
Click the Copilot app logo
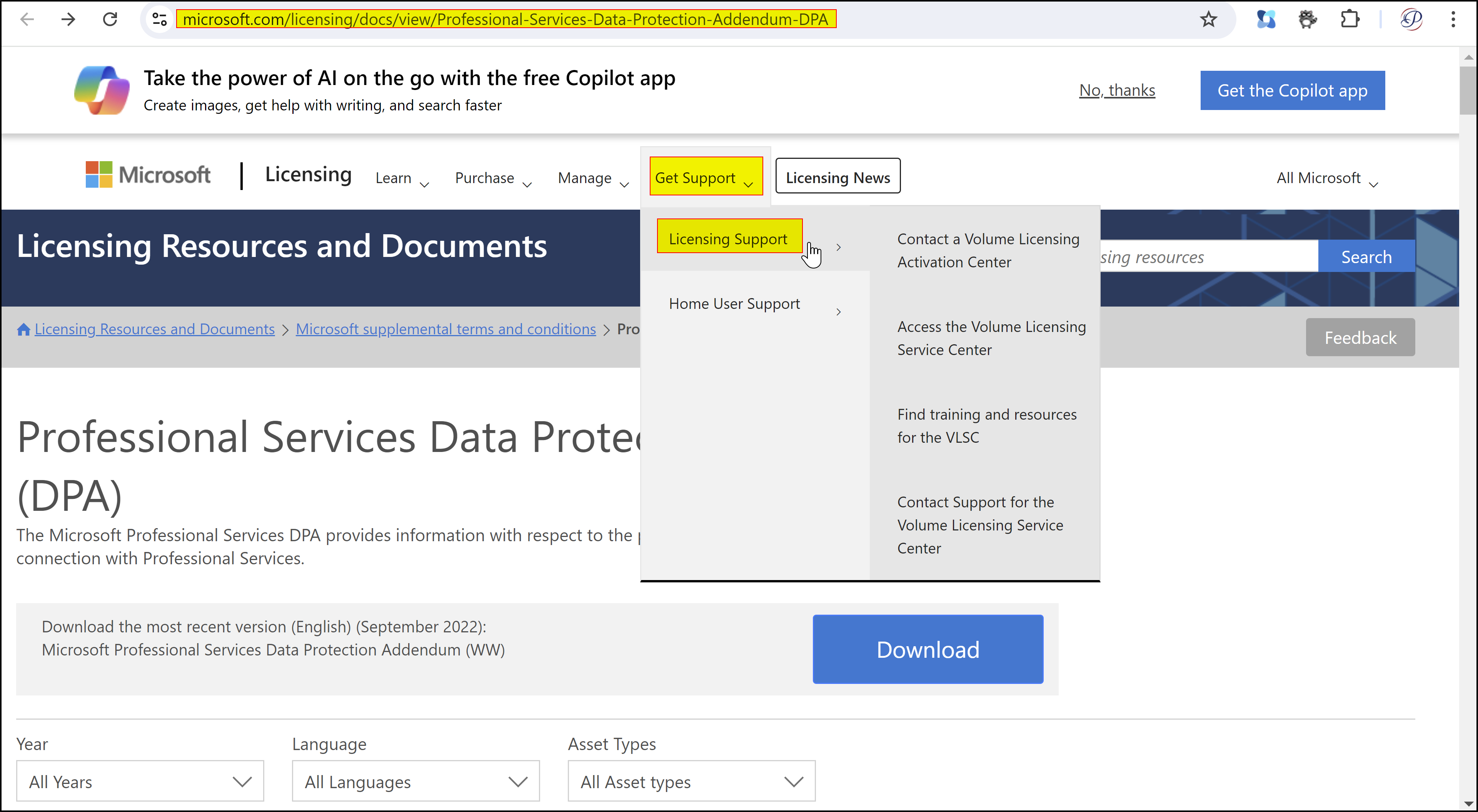click(x=102, y=90)
